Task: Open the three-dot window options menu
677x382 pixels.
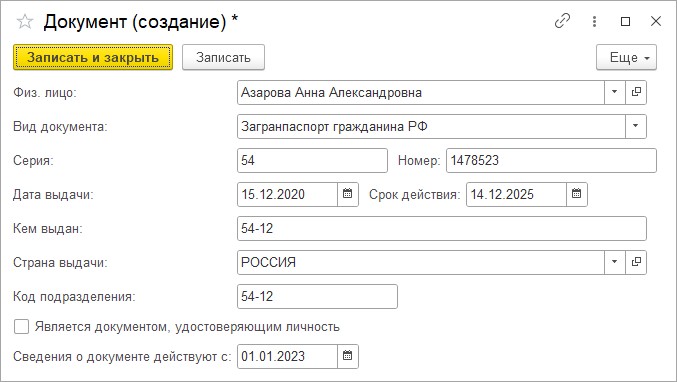Action: [x=595, y=21]
